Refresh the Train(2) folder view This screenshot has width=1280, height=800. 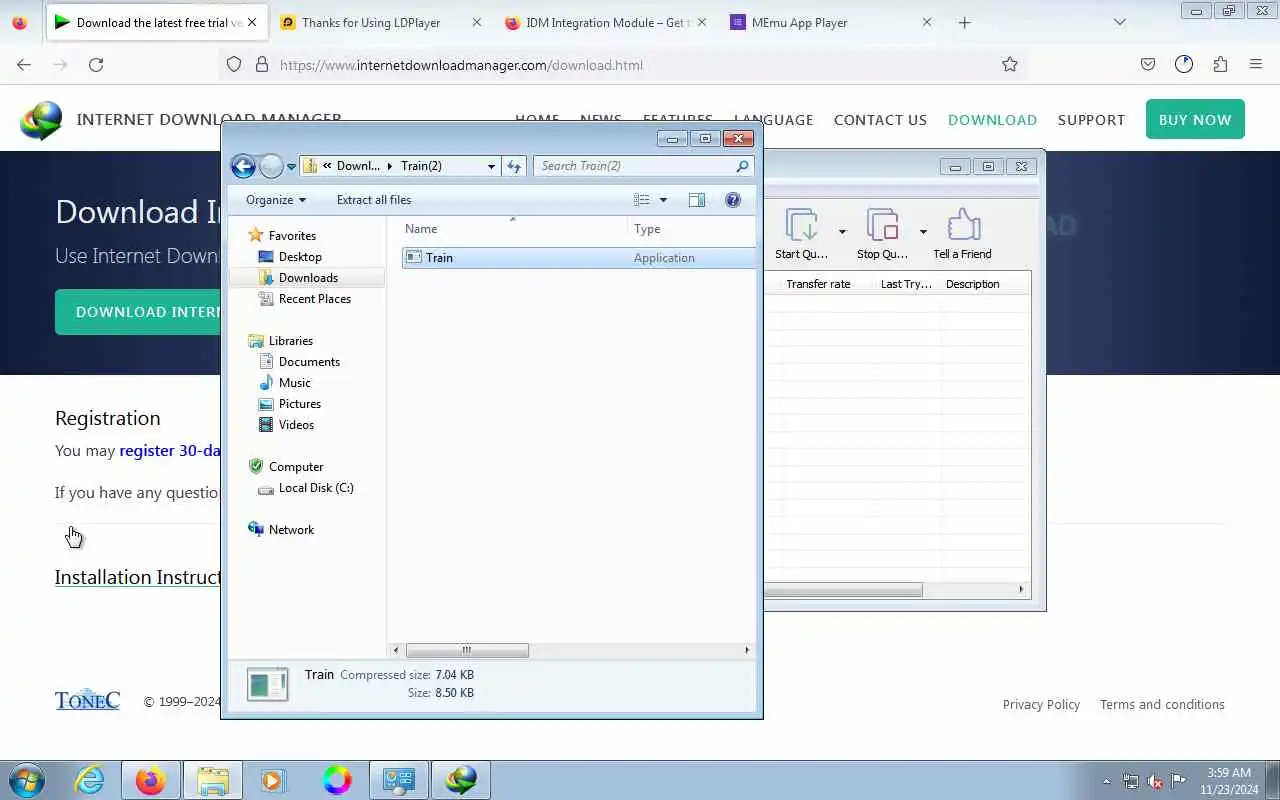[514, 166]
